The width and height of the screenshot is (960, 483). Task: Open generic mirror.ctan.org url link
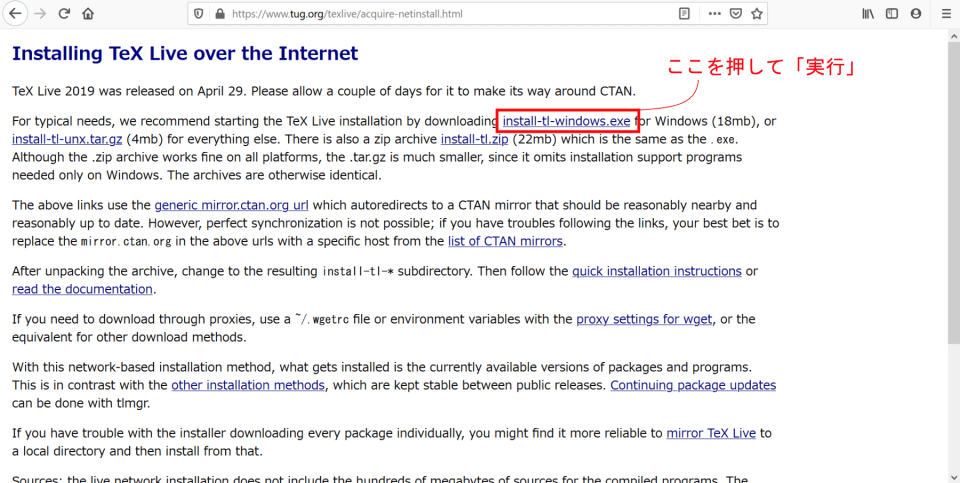pyautogui.click(x=231, y=205)
